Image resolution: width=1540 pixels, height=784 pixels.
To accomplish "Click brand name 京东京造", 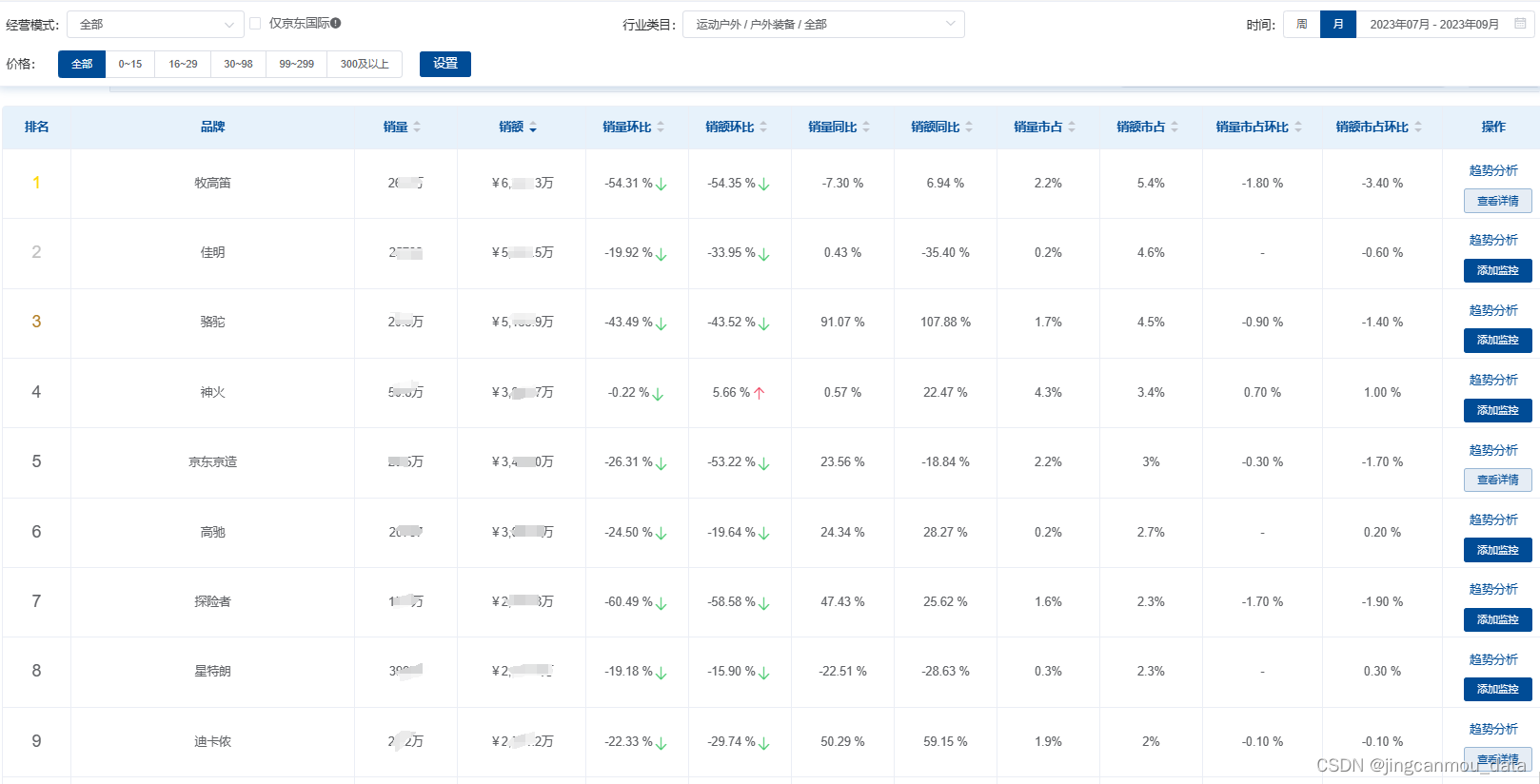I will (212, 461).
